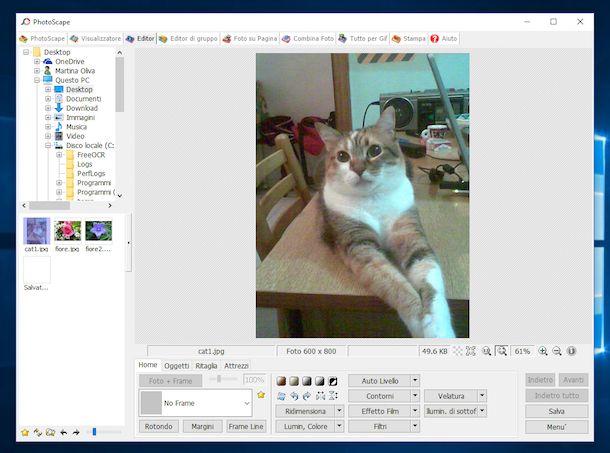This screenshot has height=453, width=610.
Task: Rotate photo 90° clockwise
Action: pyautogui.click(x=307, y=396)
